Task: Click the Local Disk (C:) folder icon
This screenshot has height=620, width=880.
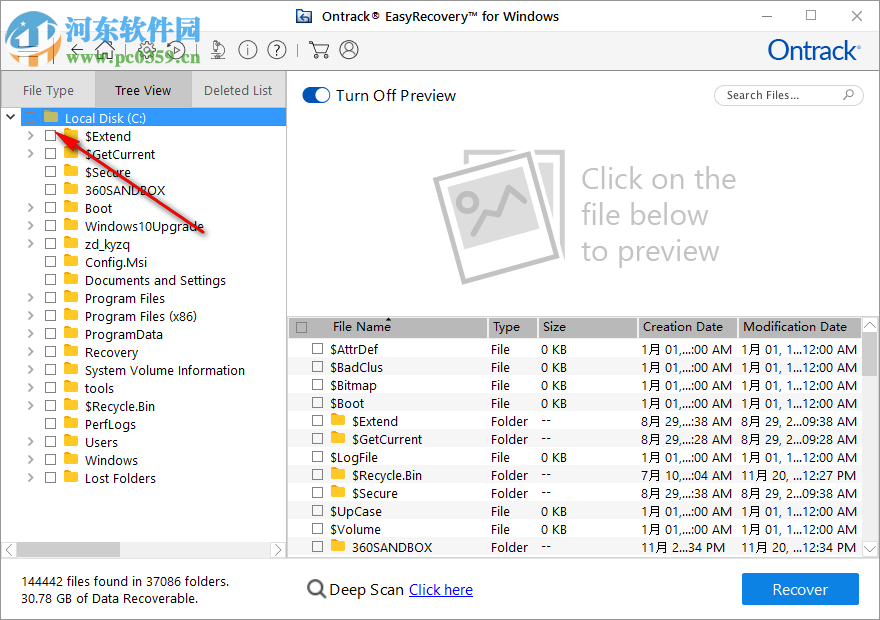Action: click(51, 117)
